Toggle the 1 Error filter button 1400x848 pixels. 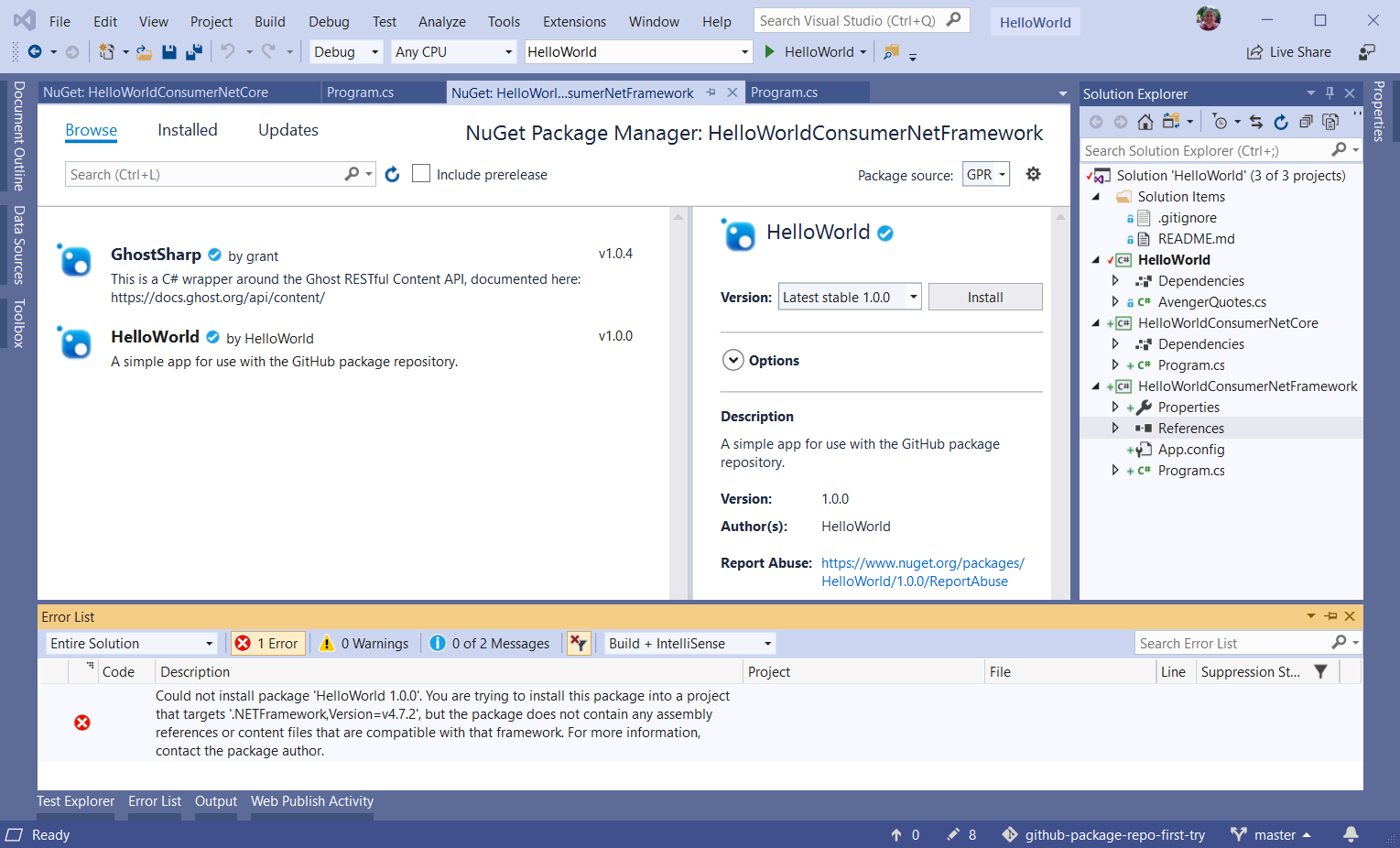tap(267, 643)
